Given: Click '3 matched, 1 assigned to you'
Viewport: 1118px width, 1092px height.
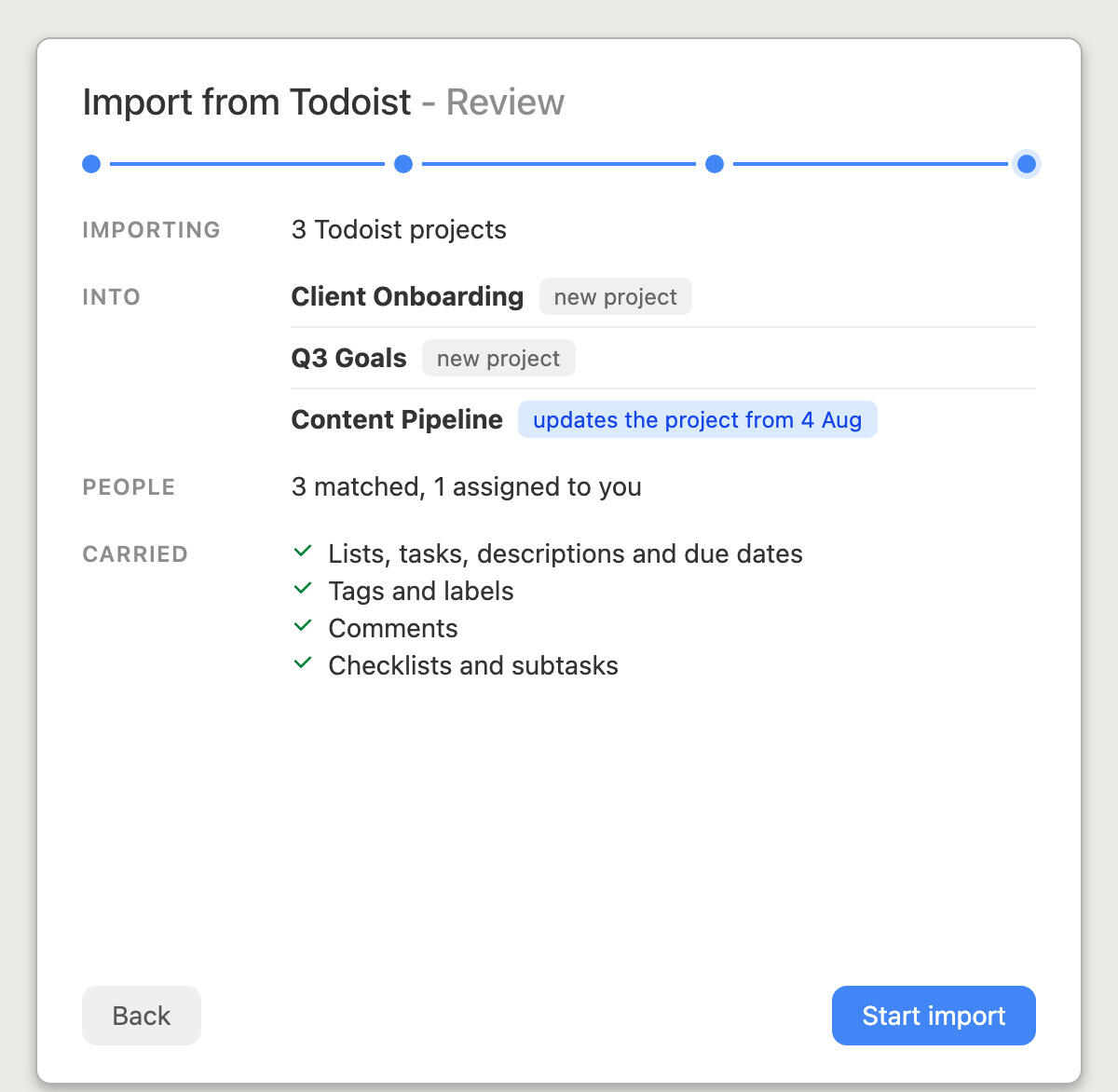Looking at the screenshot, I should pyautogui.click(x=467, y=486).
